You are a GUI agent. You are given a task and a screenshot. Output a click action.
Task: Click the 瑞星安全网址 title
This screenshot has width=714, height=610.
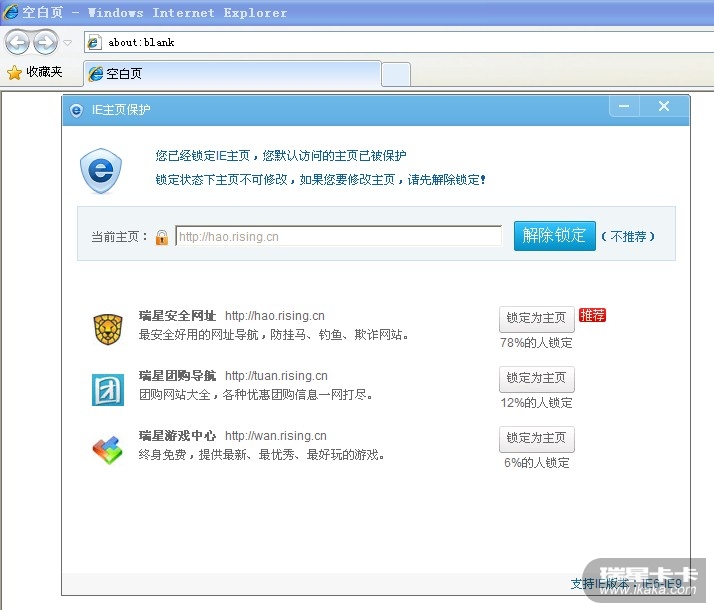click(x=177, y=315)
